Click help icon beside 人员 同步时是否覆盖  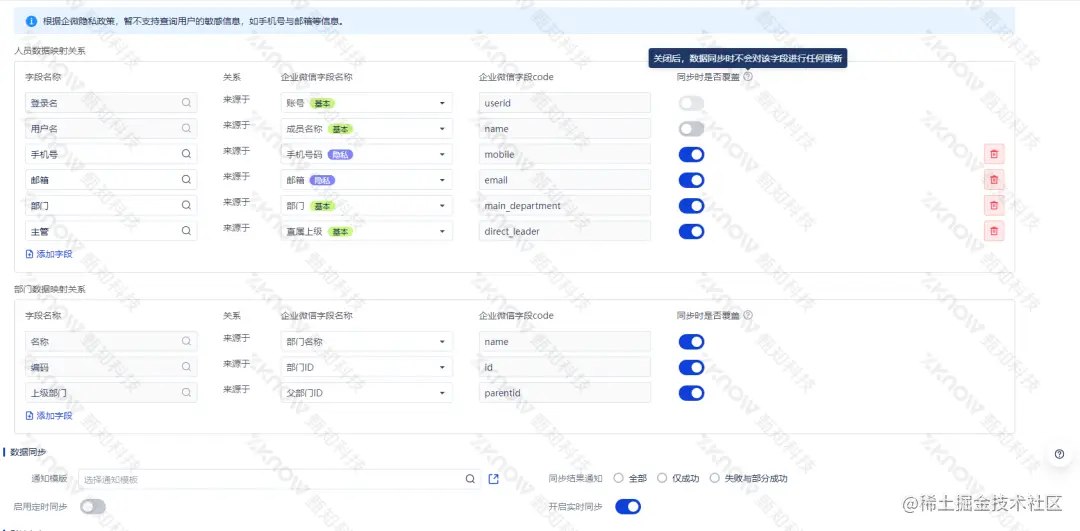(x=748, y=76)
